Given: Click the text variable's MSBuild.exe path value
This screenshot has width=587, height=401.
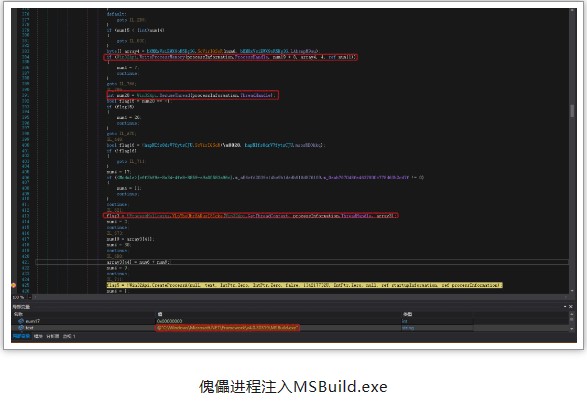Looking at the screenshot, I should pos(227,328).
